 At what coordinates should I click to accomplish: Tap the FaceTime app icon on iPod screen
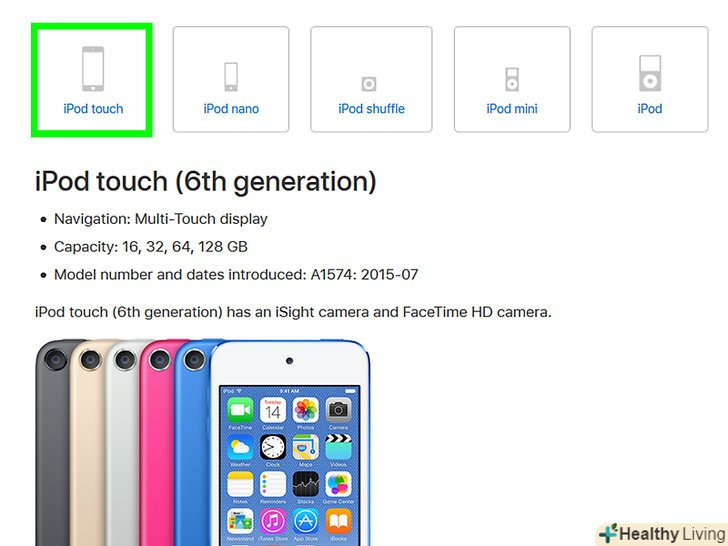pos(240,410)
